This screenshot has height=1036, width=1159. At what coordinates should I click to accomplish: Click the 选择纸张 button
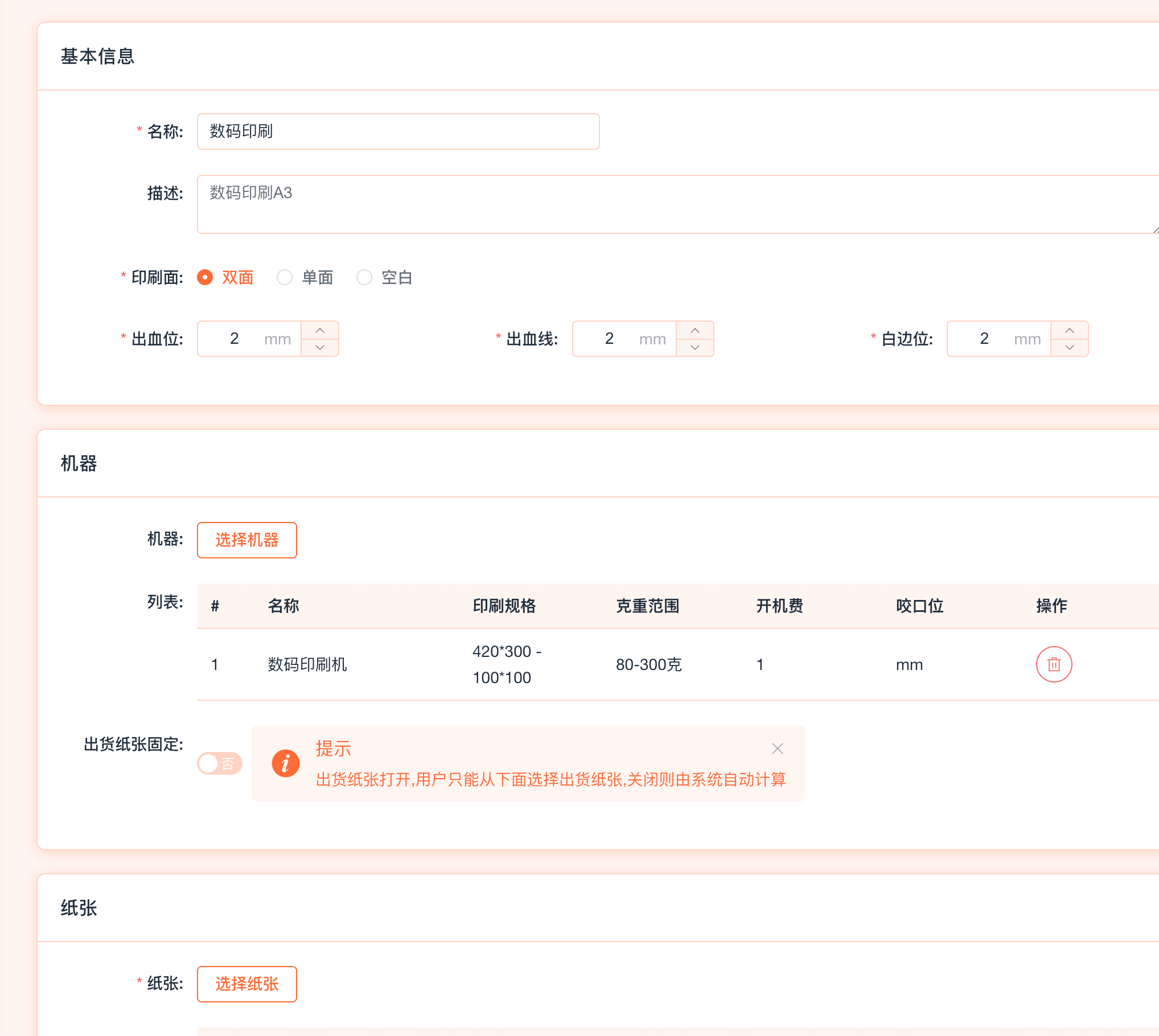pyautogui.click(x=246, y=984)
